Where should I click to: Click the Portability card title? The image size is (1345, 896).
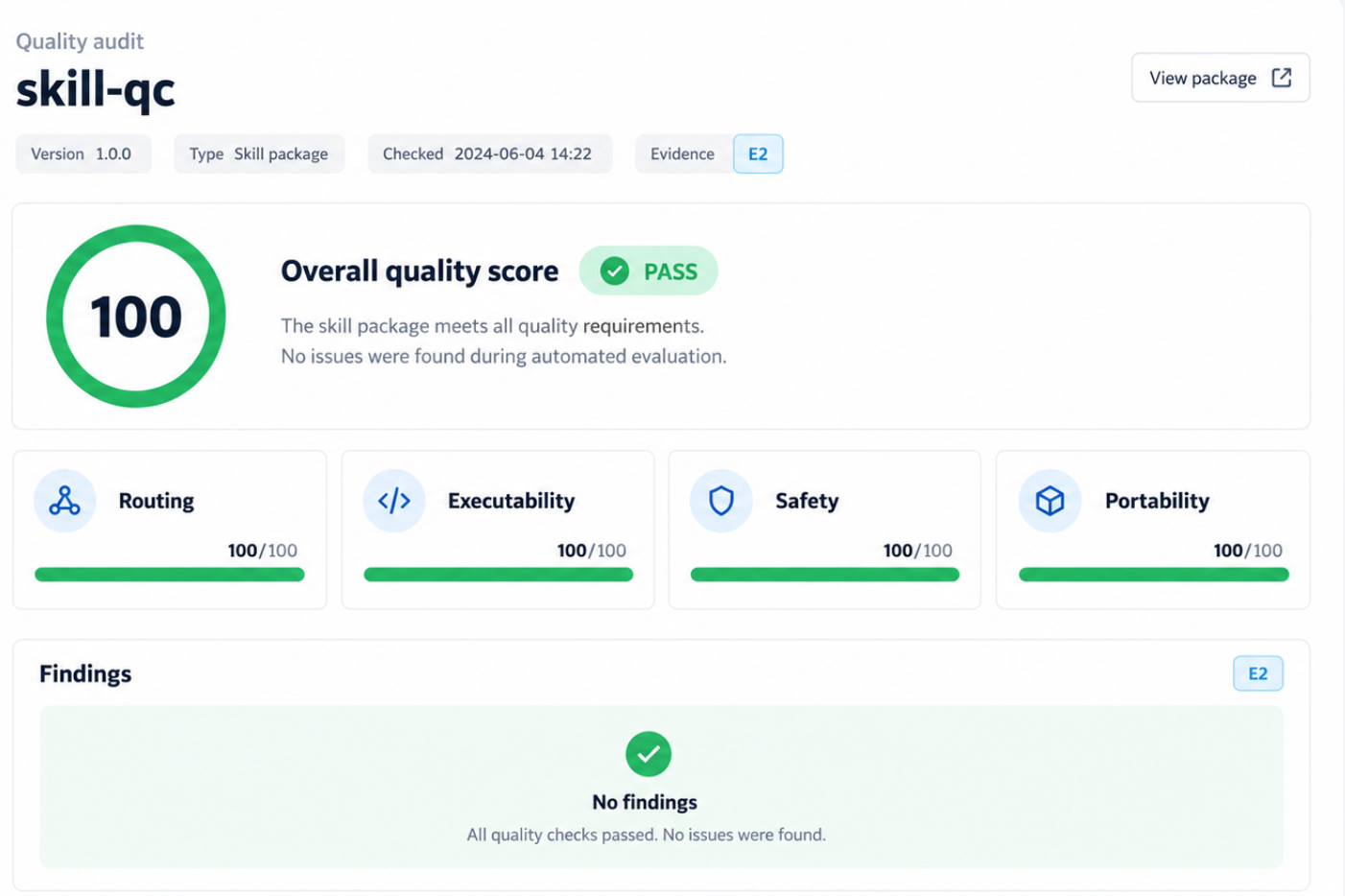(x=1157, y=501)
